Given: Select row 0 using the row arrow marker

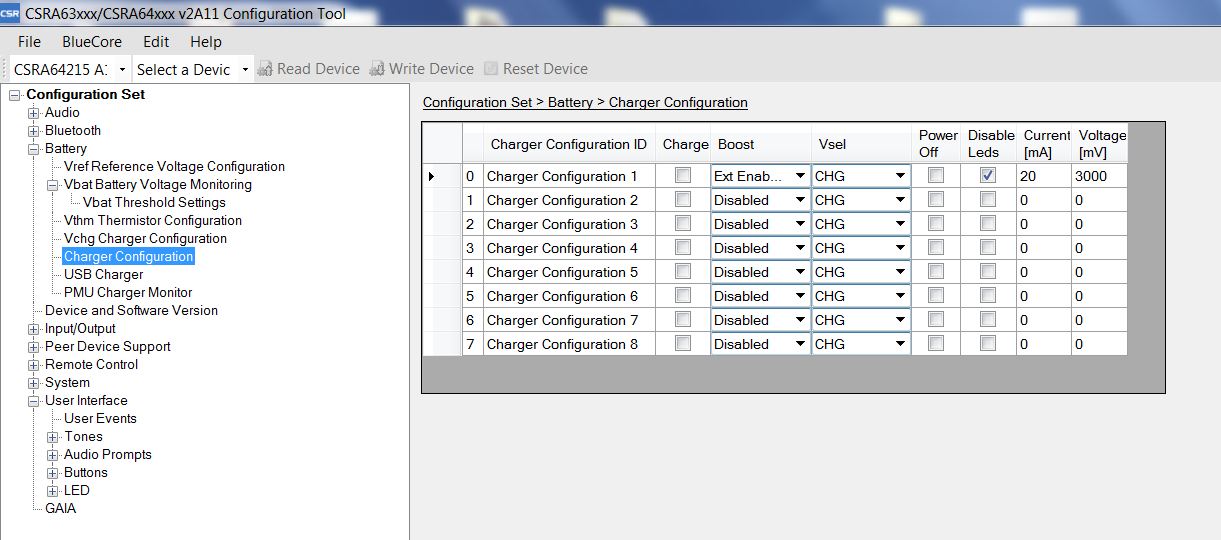Looking at the screenshot, I should pos(432,177).
